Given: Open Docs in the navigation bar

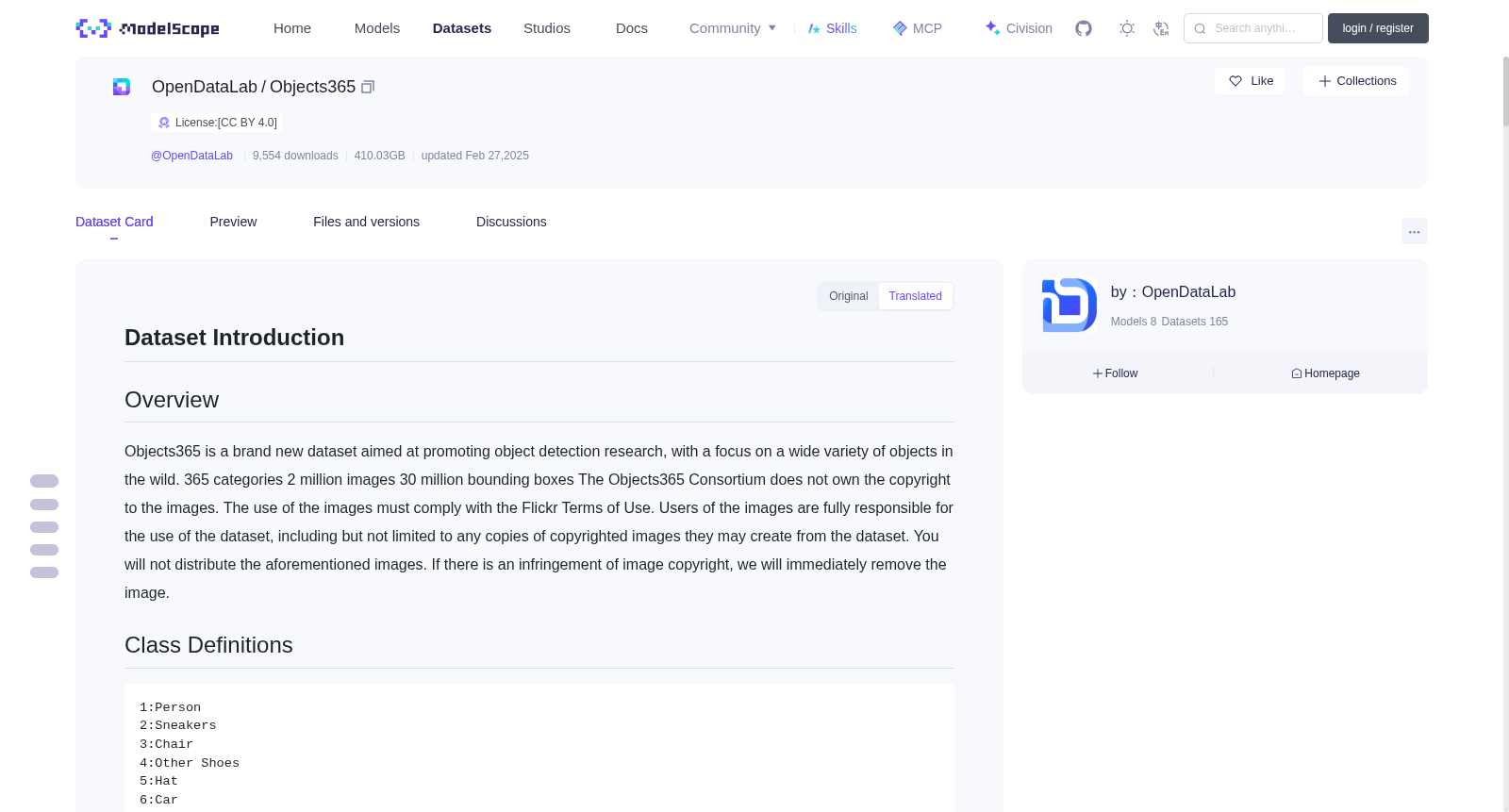Looking at the screenshot, I should [x=632, y=28].
